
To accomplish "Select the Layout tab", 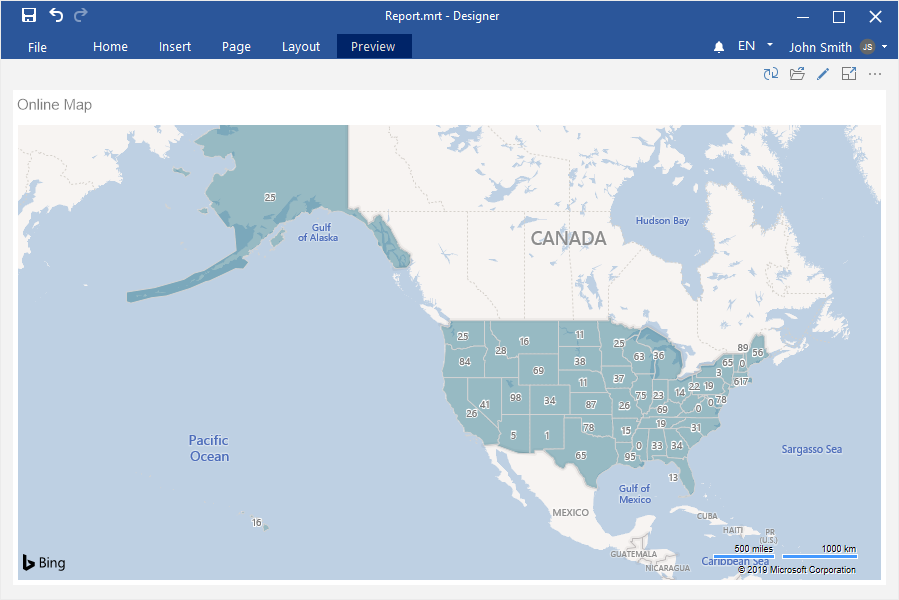I will 301,47.
